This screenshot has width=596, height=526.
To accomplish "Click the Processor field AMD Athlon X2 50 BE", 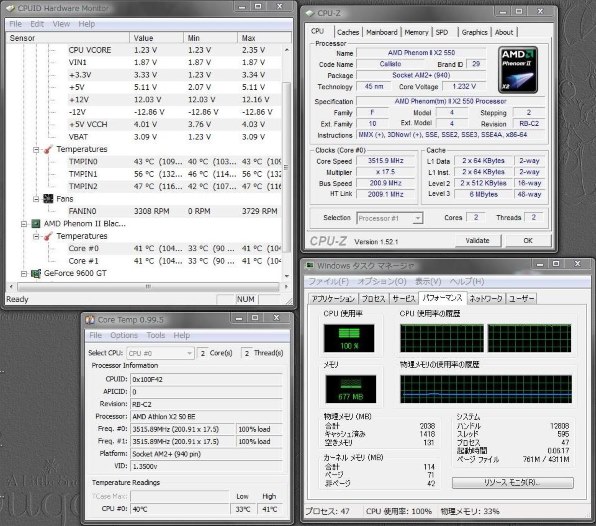I will [206, 417].
